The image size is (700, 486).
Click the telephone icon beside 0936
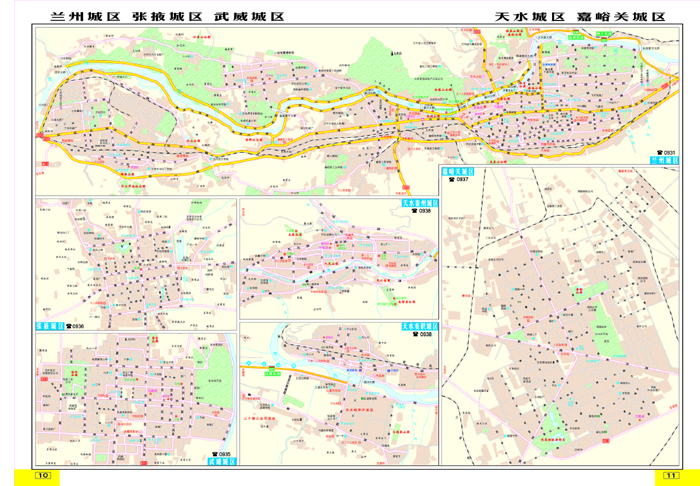pos(68,326)
